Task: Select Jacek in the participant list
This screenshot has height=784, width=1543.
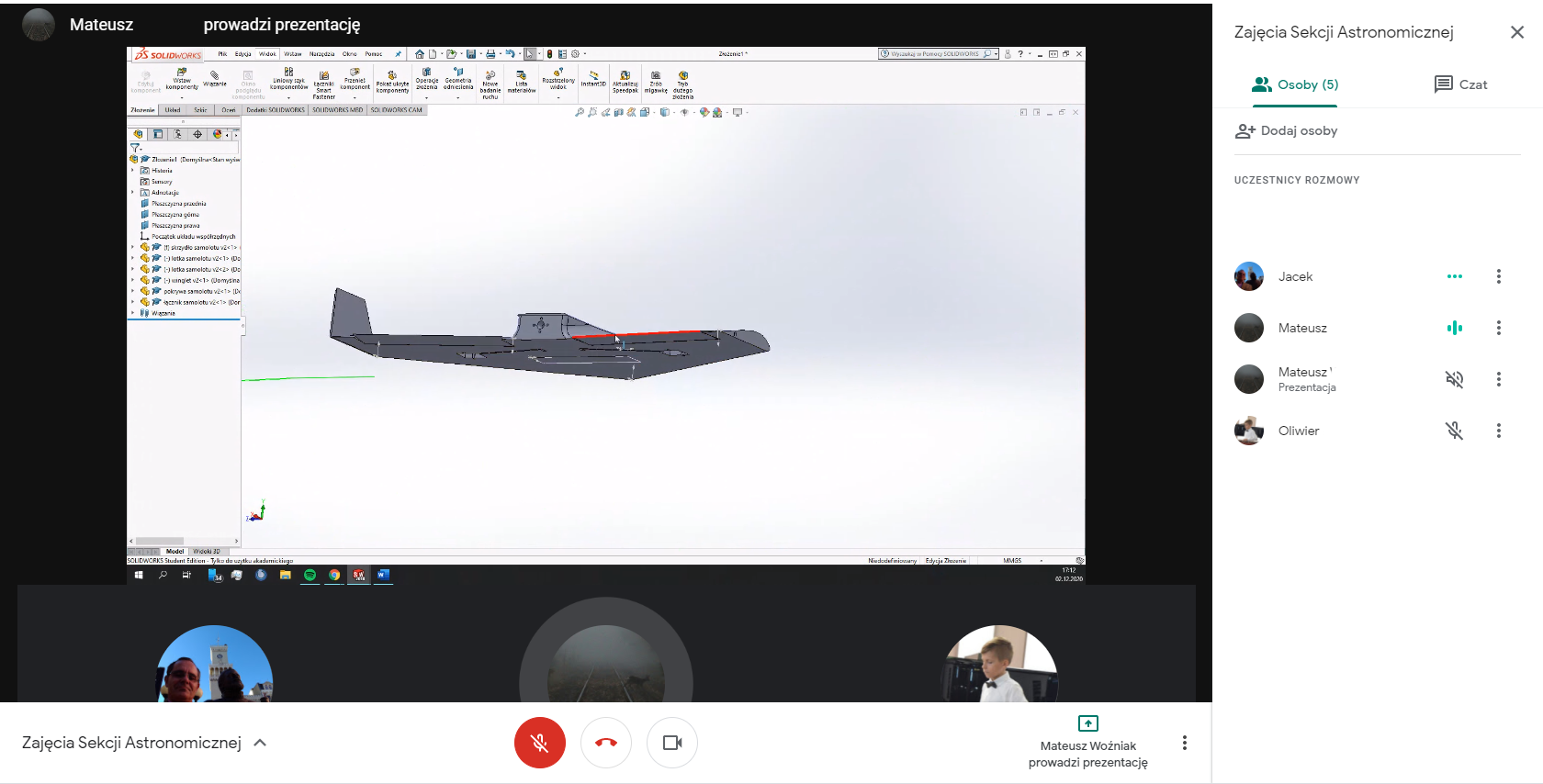Action: 1296,276
